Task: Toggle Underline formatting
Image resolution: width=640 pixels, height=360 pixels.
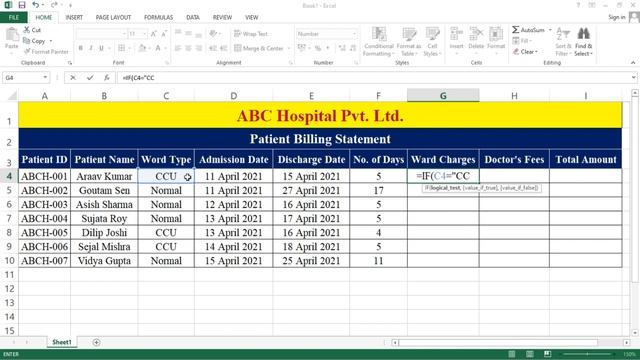Action: pyautogui.click(x=101, y=48)
